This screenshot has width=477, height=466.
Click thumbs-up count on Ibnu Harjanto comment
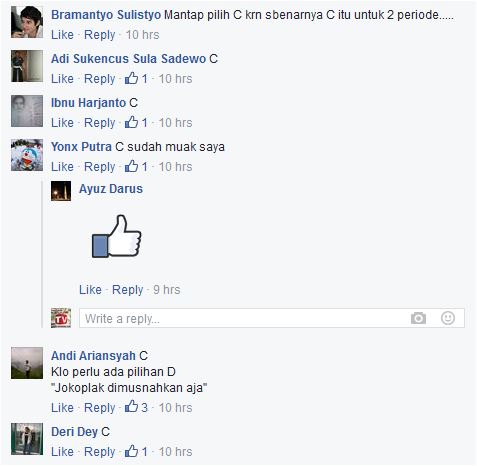136,123
